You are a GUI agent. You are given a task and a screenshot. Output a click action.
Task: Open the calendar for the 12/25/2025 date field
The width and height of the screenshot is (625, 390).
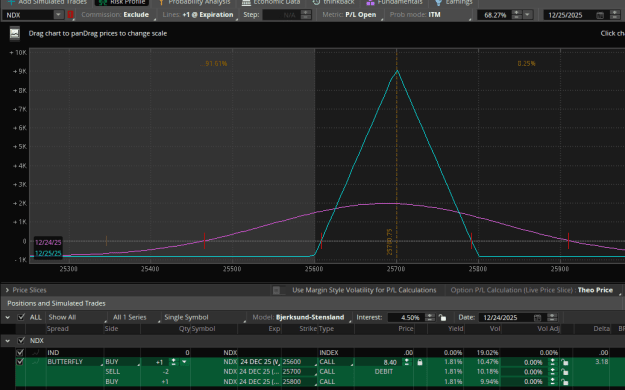(x=599, y=15)
